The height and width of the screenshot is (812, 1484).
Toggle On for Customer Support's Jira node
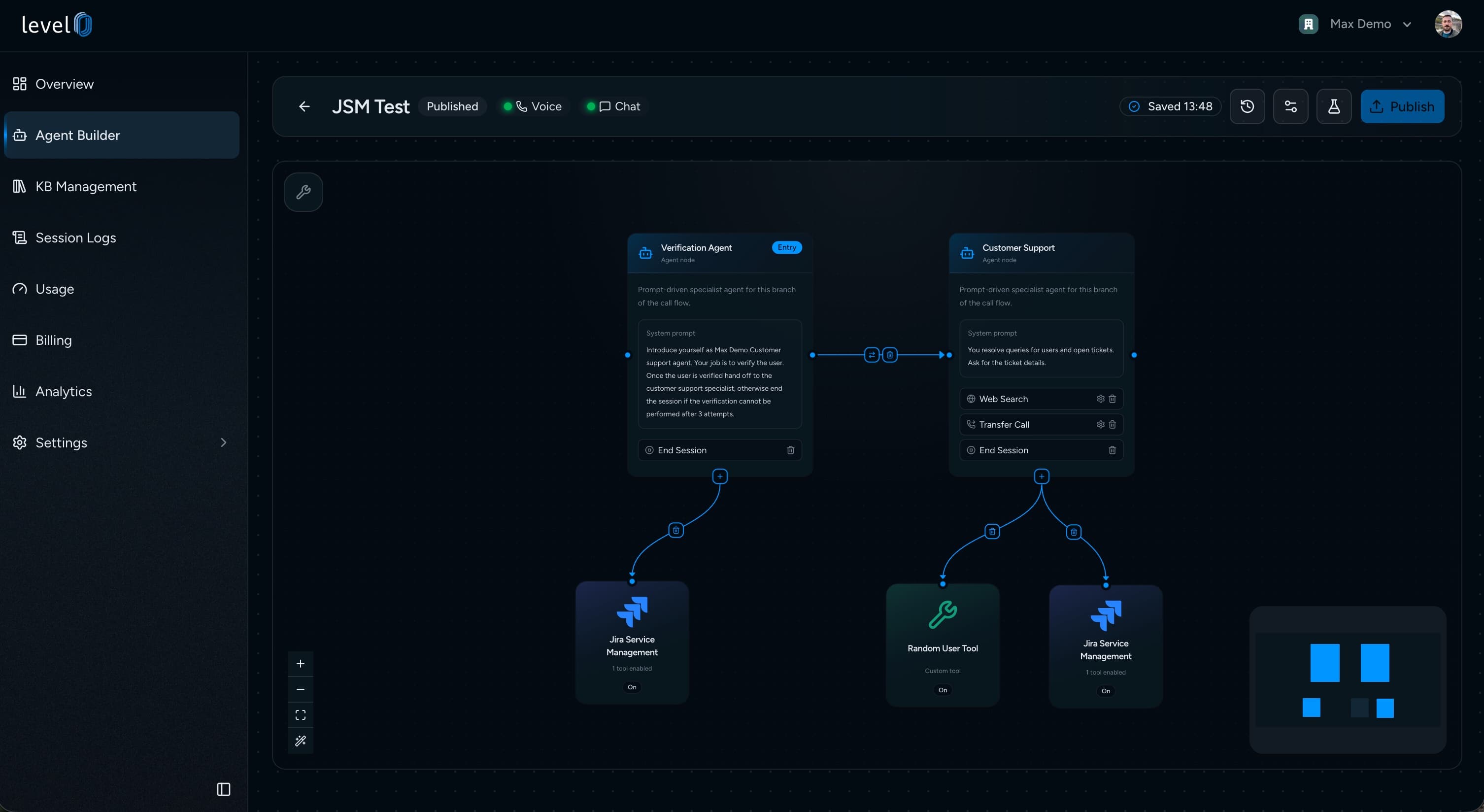1106,691
